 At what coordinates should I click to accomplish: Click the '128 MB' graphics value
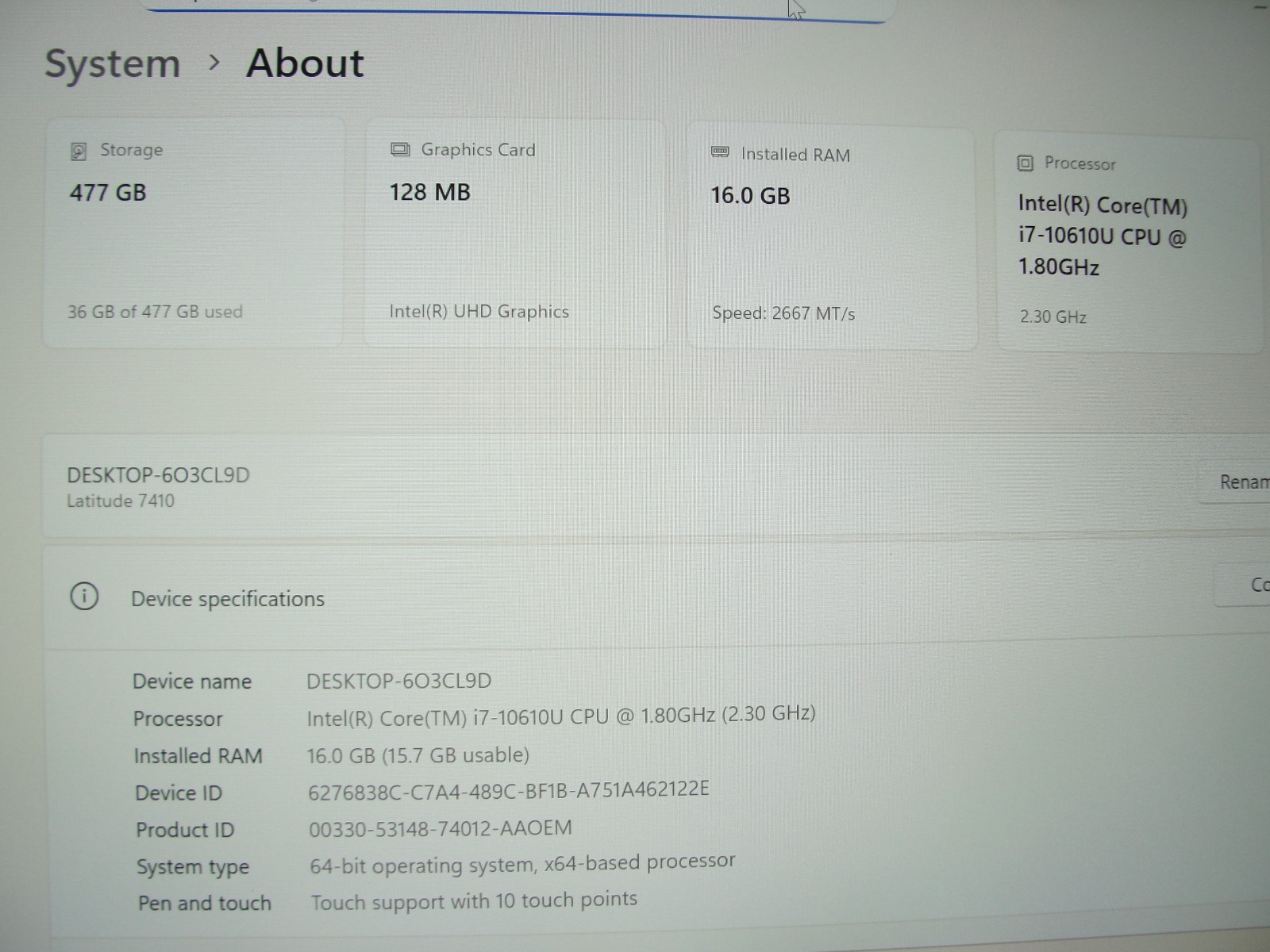coord(430,192)
